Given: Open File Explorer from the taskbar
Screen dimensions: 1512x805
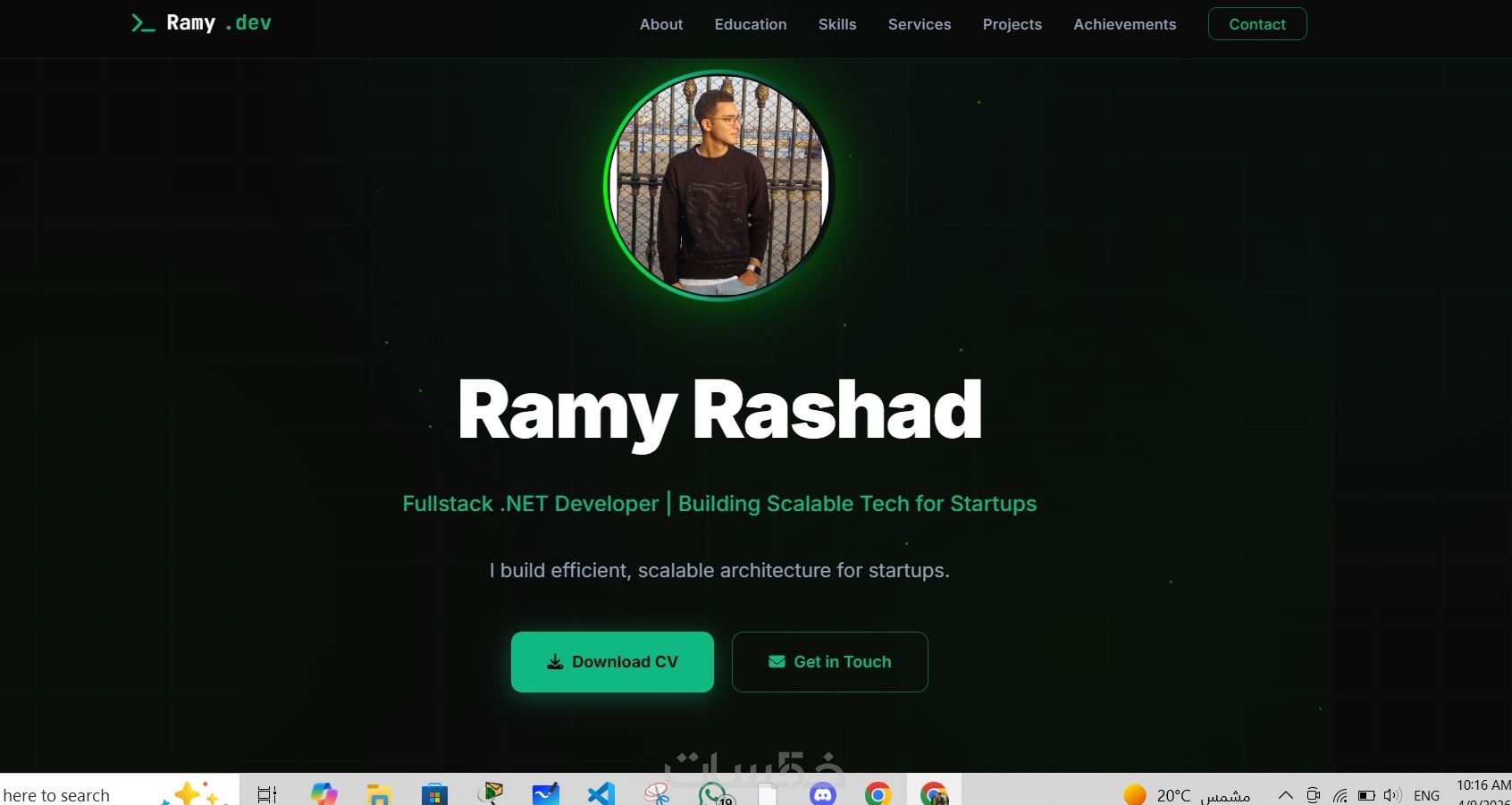Looking at the screenshot, I should tap(380, 793).
